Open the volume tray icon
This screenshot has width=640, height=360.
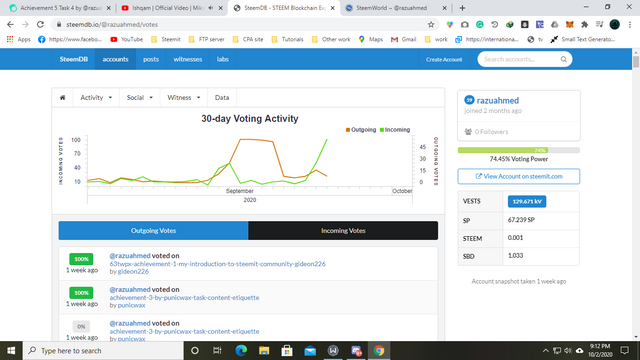click(568, 351)
